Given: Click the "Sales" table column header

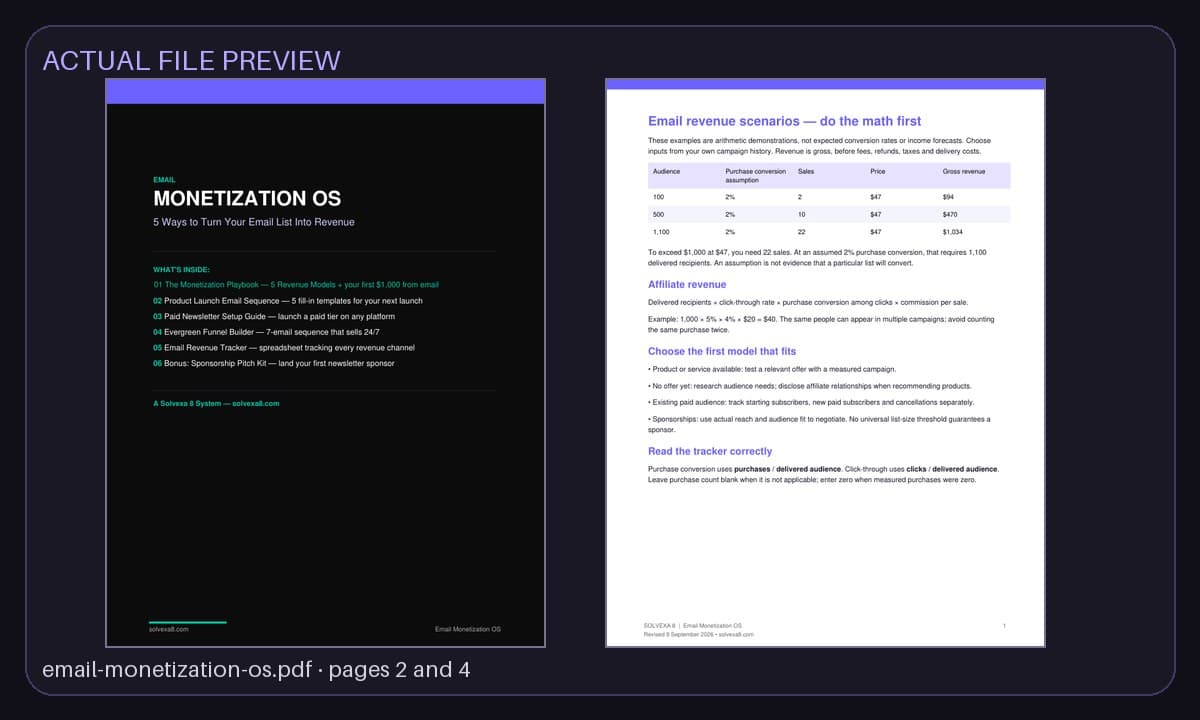Looking at the screenshot, I should click(x=806, y=171).
